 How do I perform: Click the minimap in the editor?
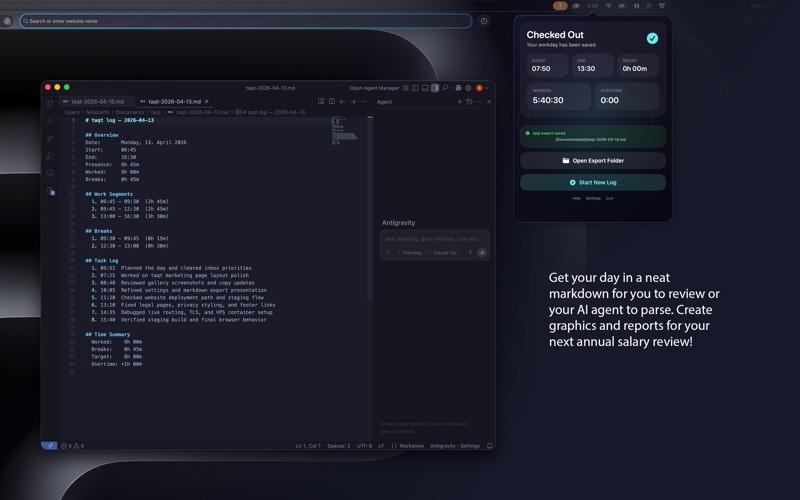[345, 131]
